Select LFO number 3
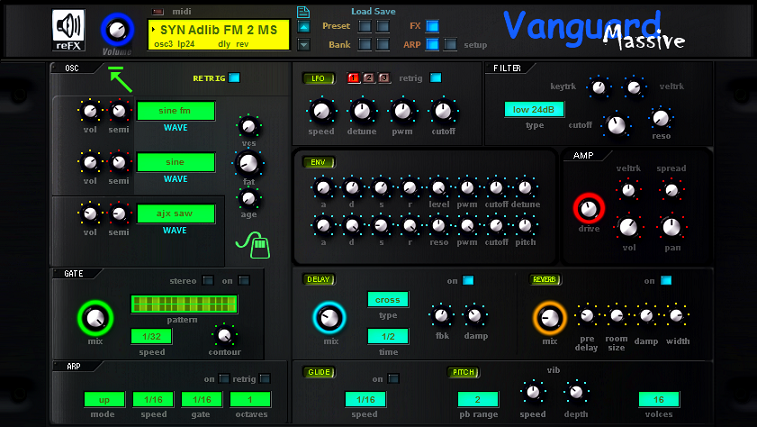 click(384, 78)
